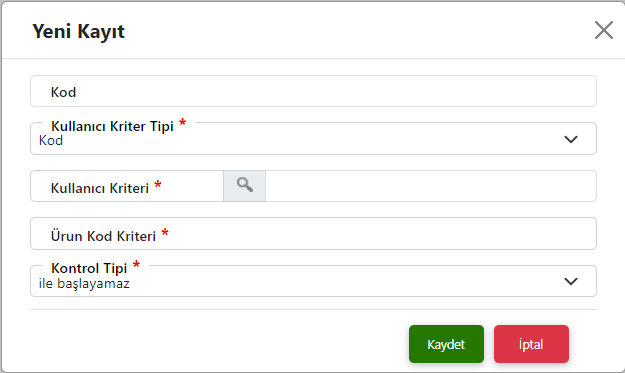This screenshot has height=373, width=625.
Task: Open dropdown showing selected value Kod
Action: point(313,139)
